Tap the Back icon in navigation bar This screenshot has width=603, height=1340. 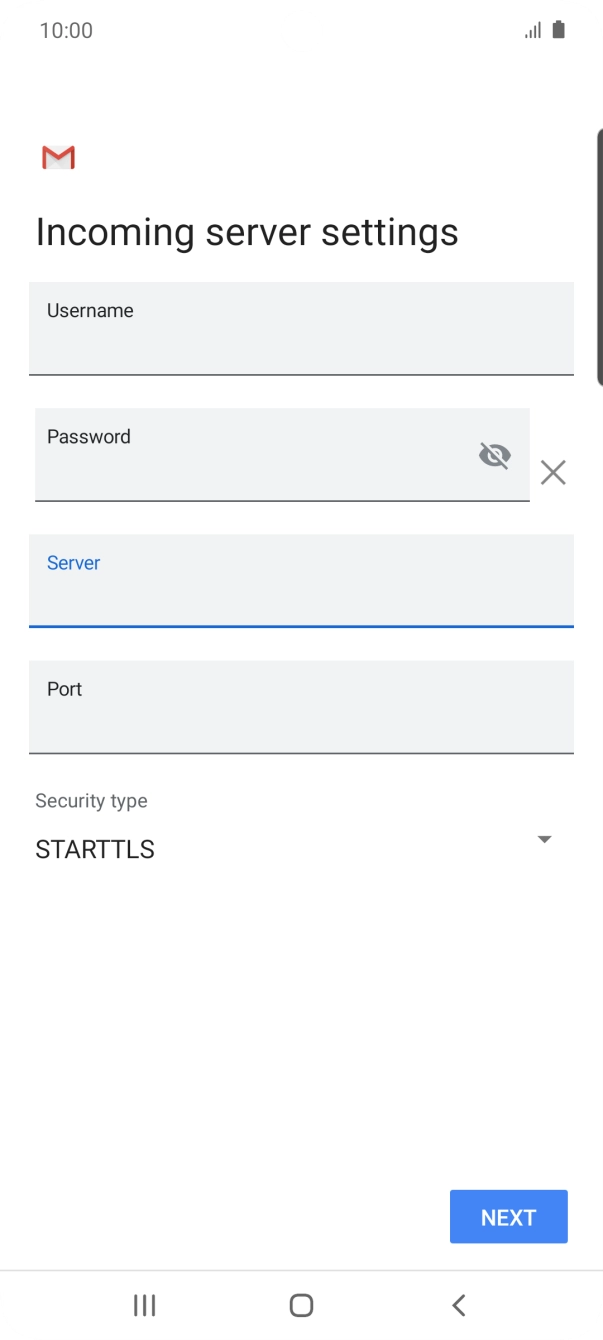click(x=458, y=1304)
